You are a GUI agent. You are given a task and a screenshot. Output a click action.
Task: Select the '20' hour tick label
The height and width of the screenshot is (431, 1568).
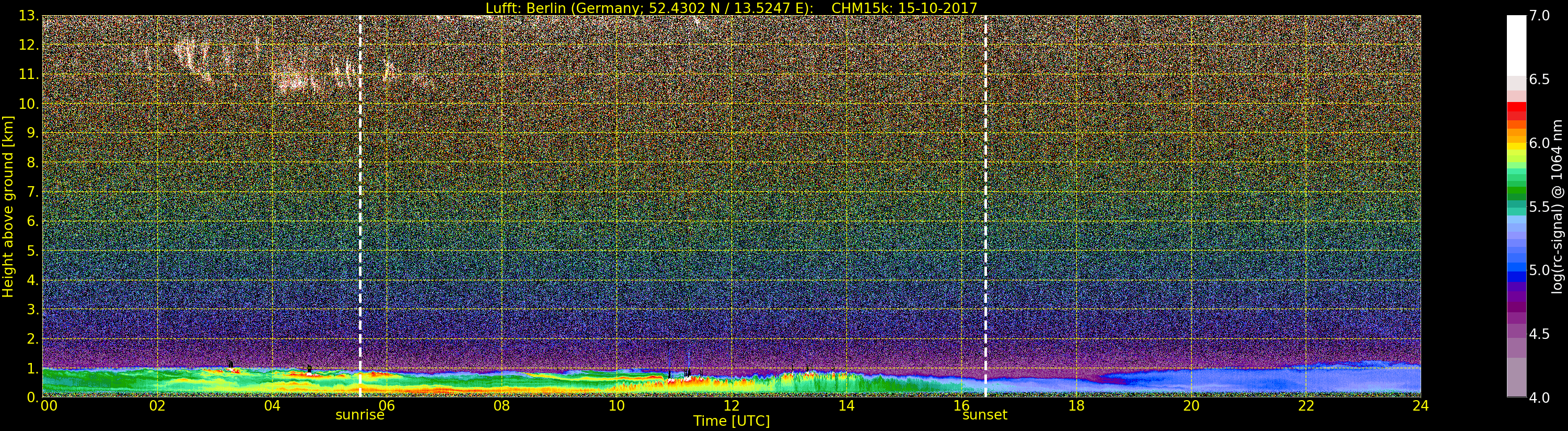pos(1191,405)
